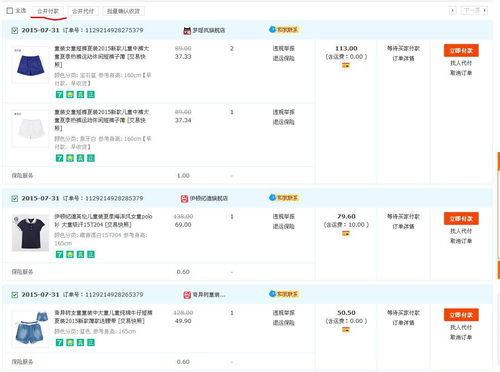
Task: Click the green 7-day return badge under the blue shorts
Action: point(59,94)
